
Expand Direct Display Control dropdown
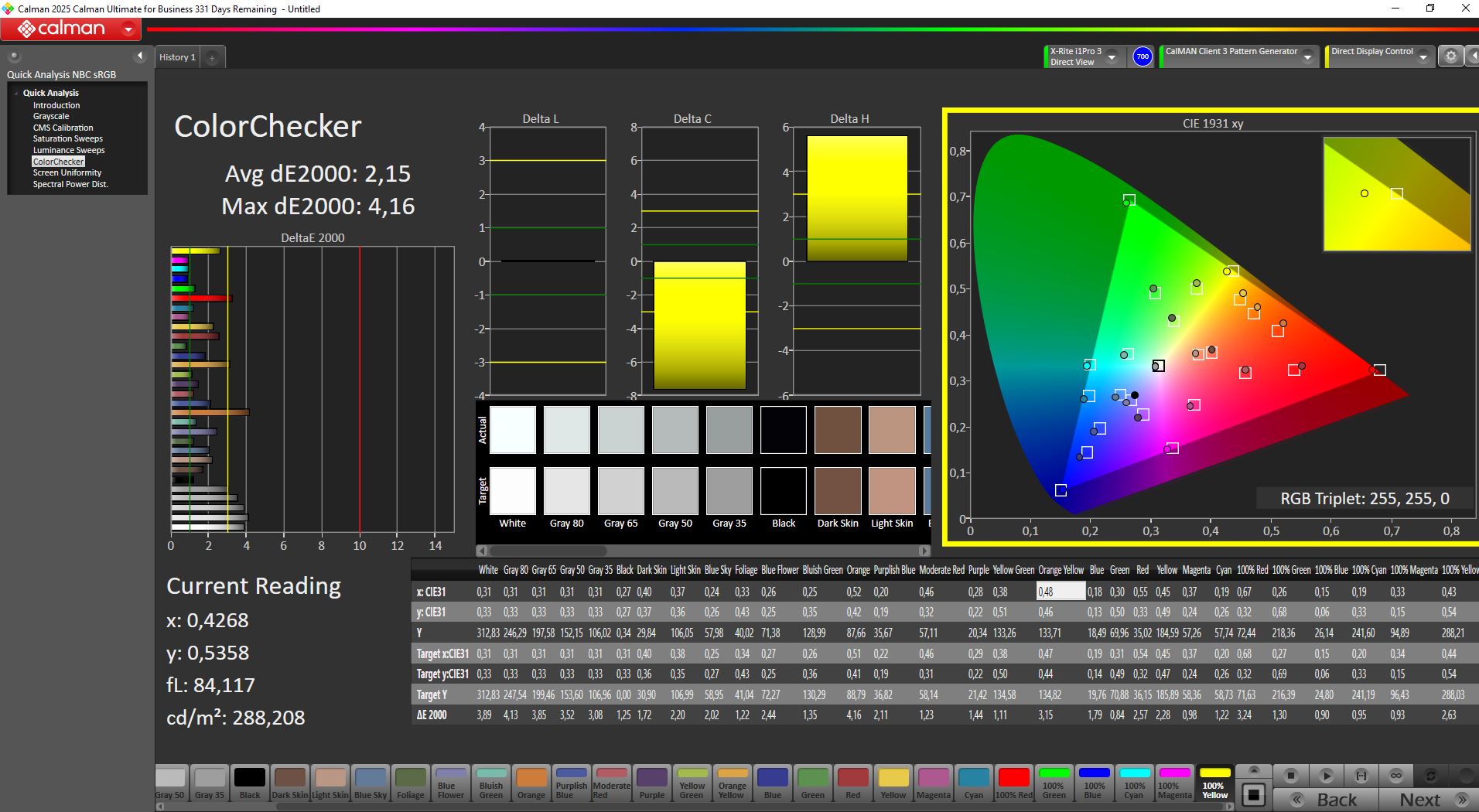pyautogui.click(x=1423, y=57)
